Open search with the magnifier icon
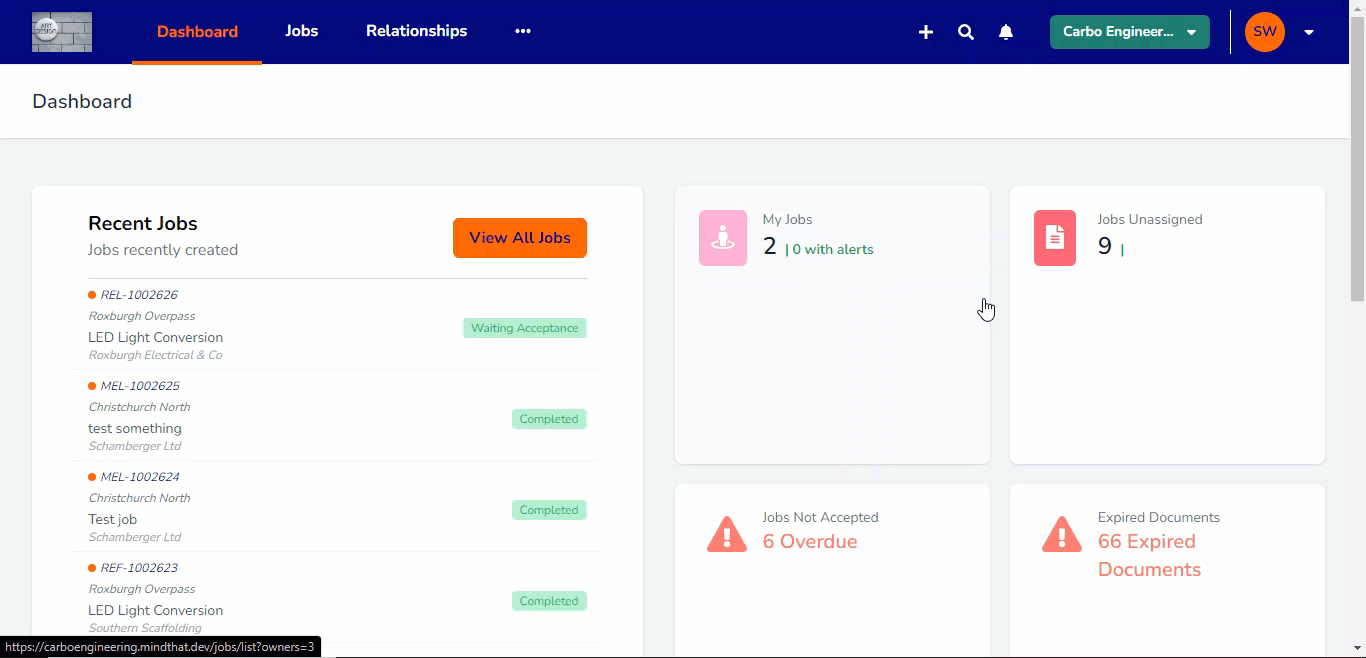The image size is (1366, 658). point(966,32)
